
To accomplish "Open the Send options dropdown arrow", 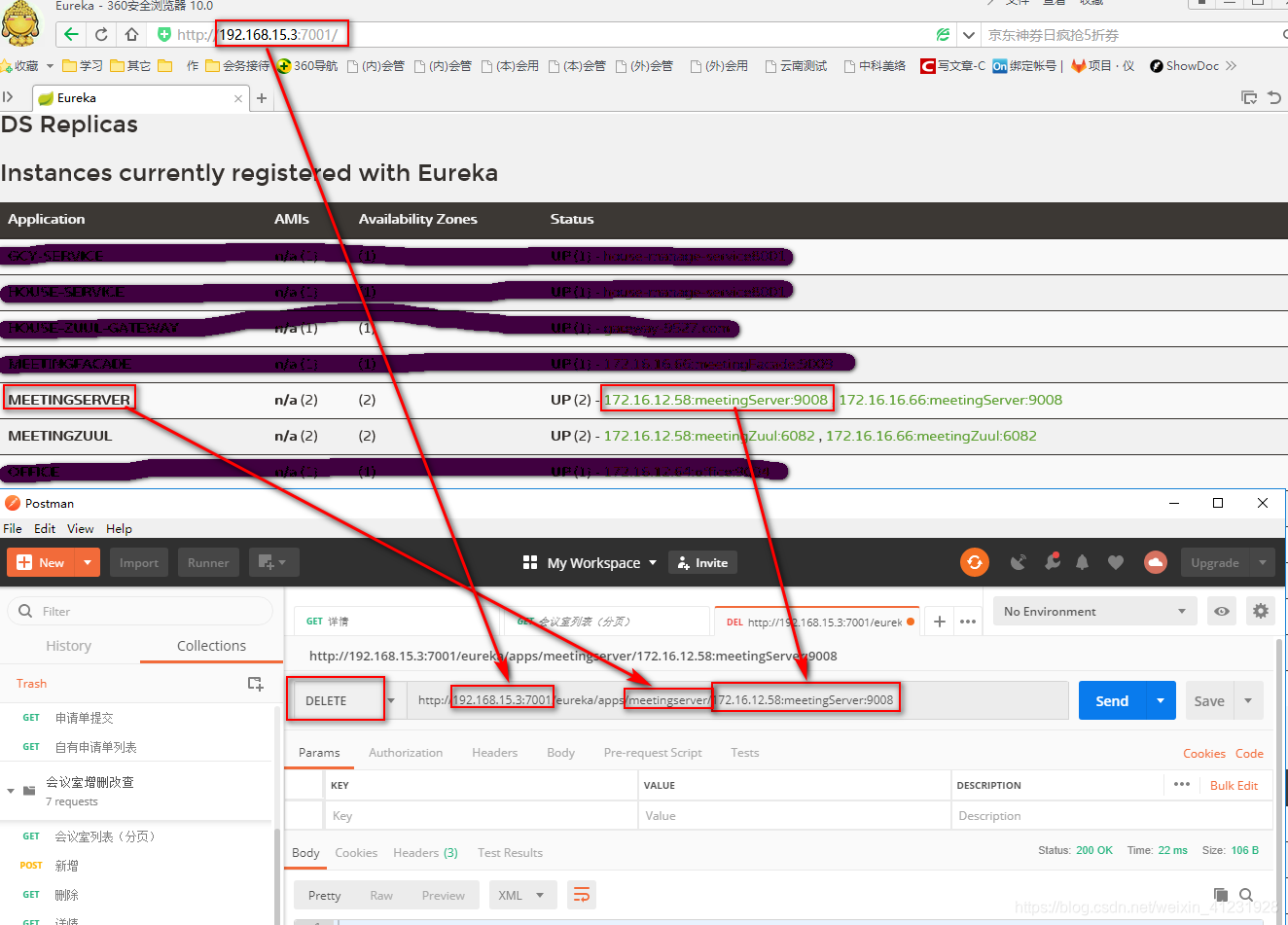I will click(x=1161, y=700).
